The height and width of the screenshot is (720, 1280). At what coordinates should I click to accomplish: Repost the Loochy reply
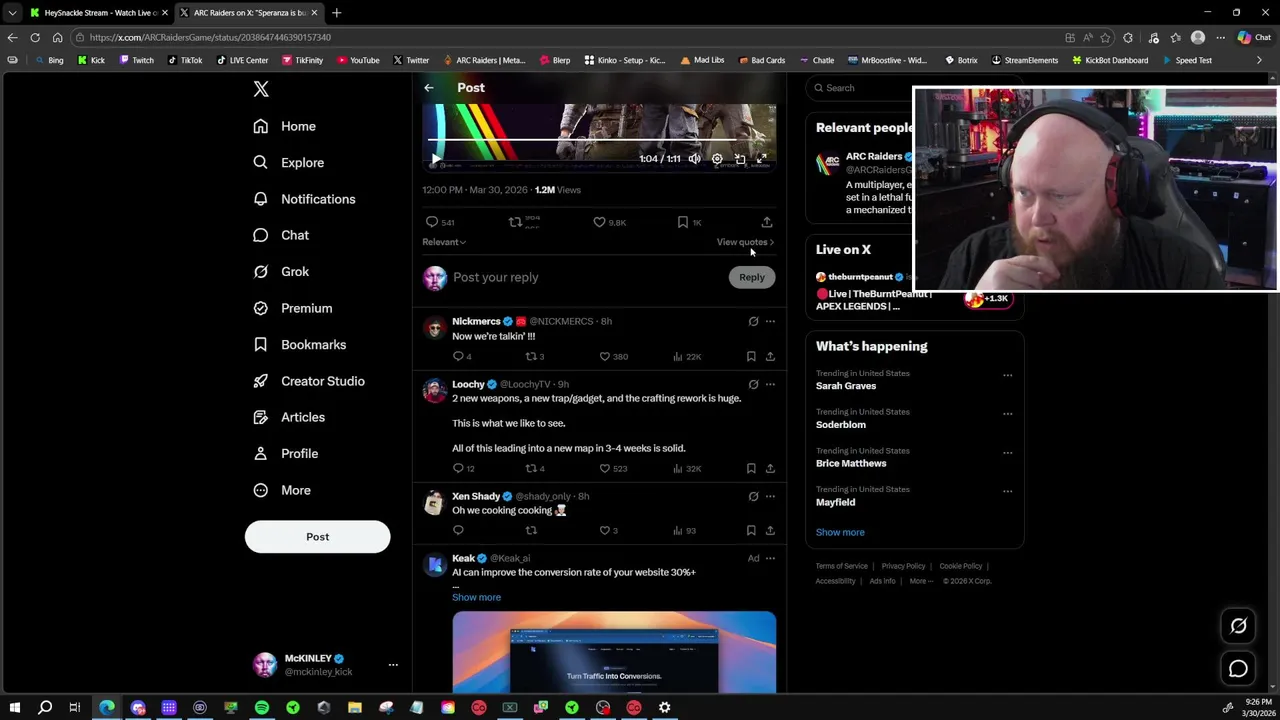[531, 468]
